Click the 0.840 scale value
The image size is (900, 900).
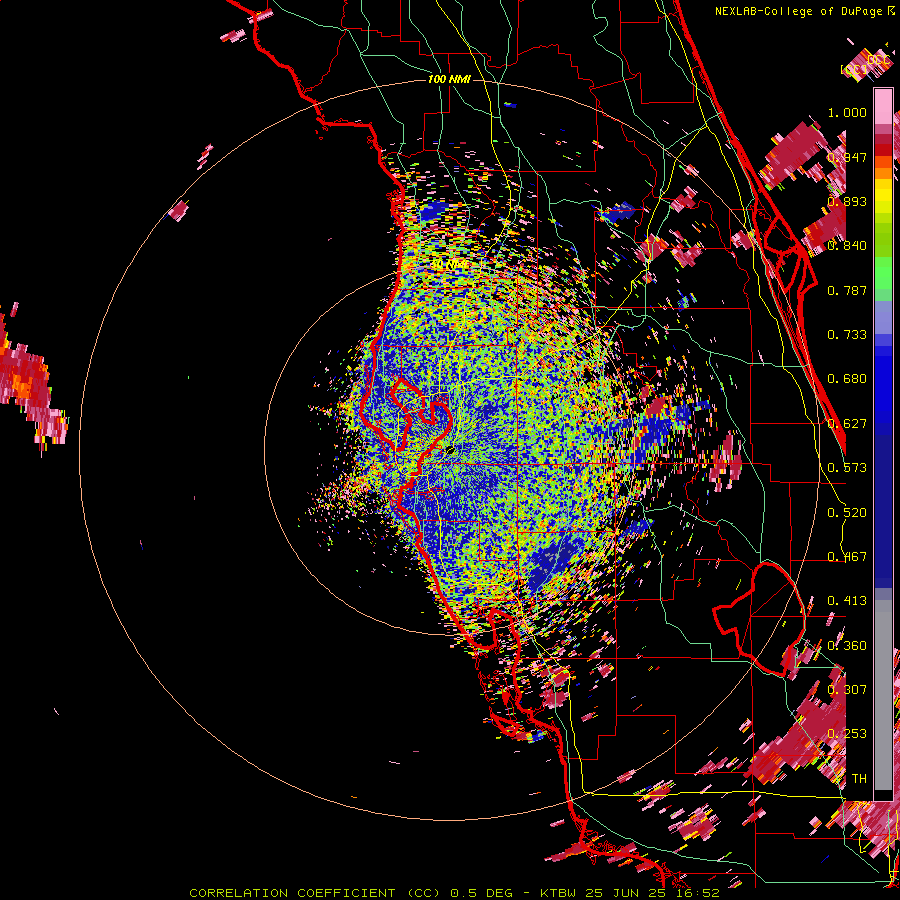tap(847, 246)
